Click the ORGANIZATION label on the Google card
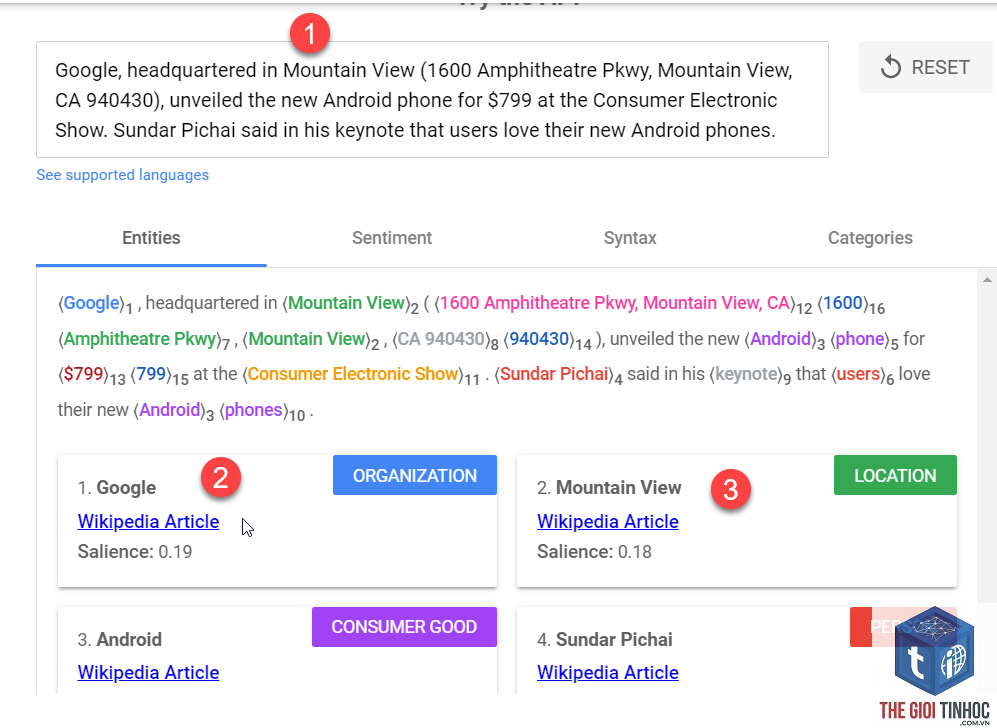Image resolution: width=997 pixels, height=728 pixels. [415, 475]
